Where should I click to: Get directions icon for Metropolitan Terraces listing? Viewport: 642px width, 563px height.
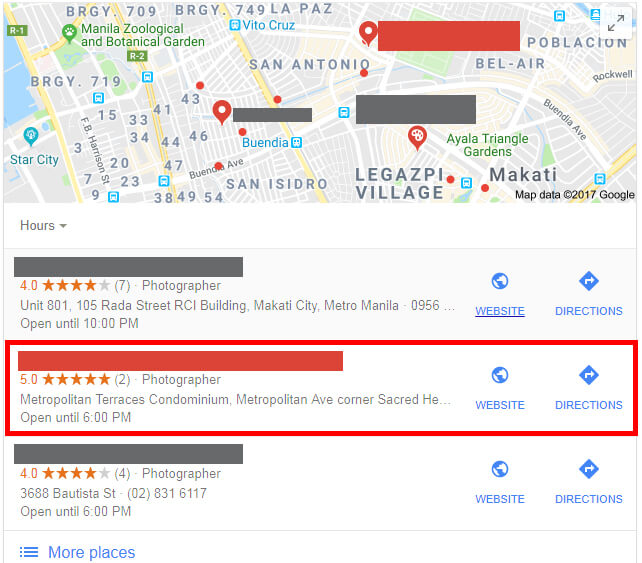click(x=589, y=375)
